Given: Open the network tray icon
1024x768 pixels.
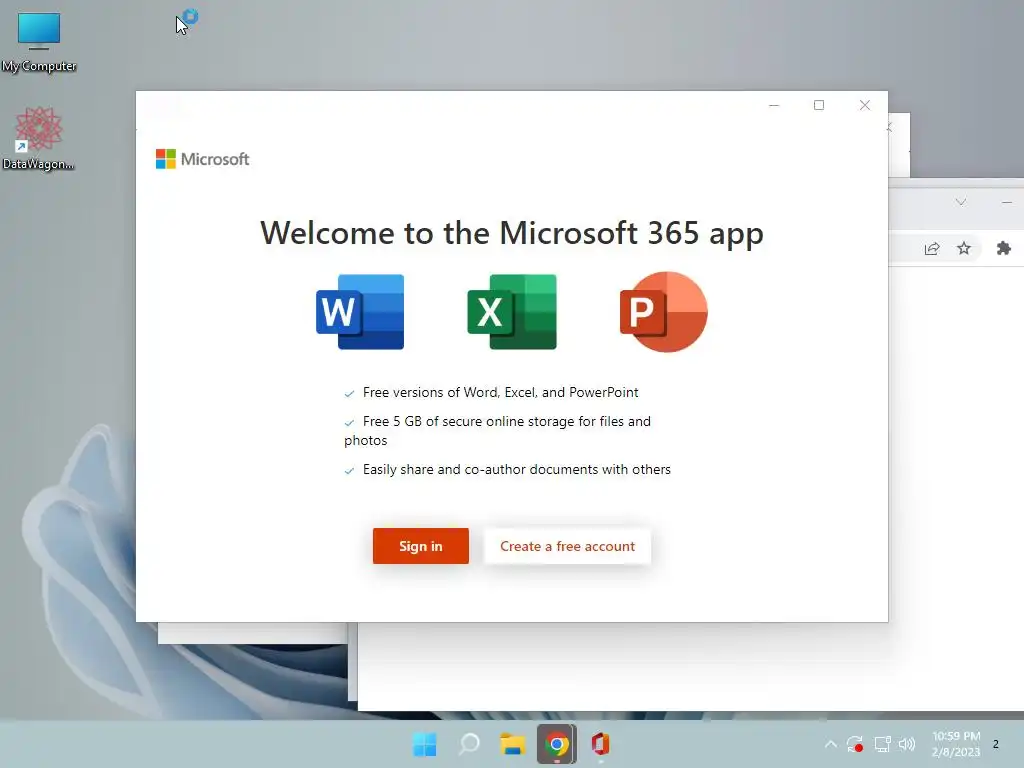Looking at the screenshot, I should [x=882, y=744].
